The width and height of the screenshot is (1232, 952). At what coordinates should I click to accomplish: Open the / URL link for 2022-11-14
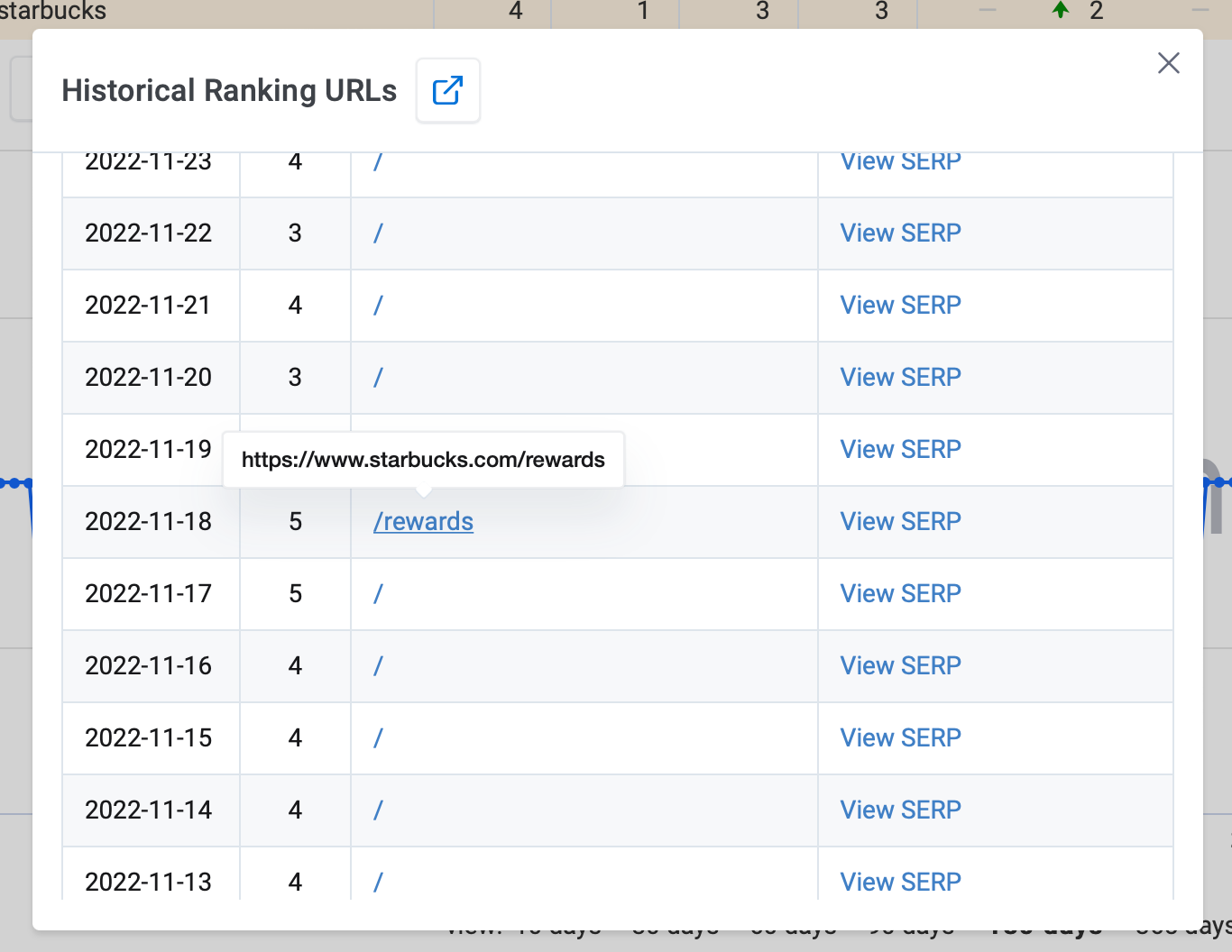click(x=378, y=810)
